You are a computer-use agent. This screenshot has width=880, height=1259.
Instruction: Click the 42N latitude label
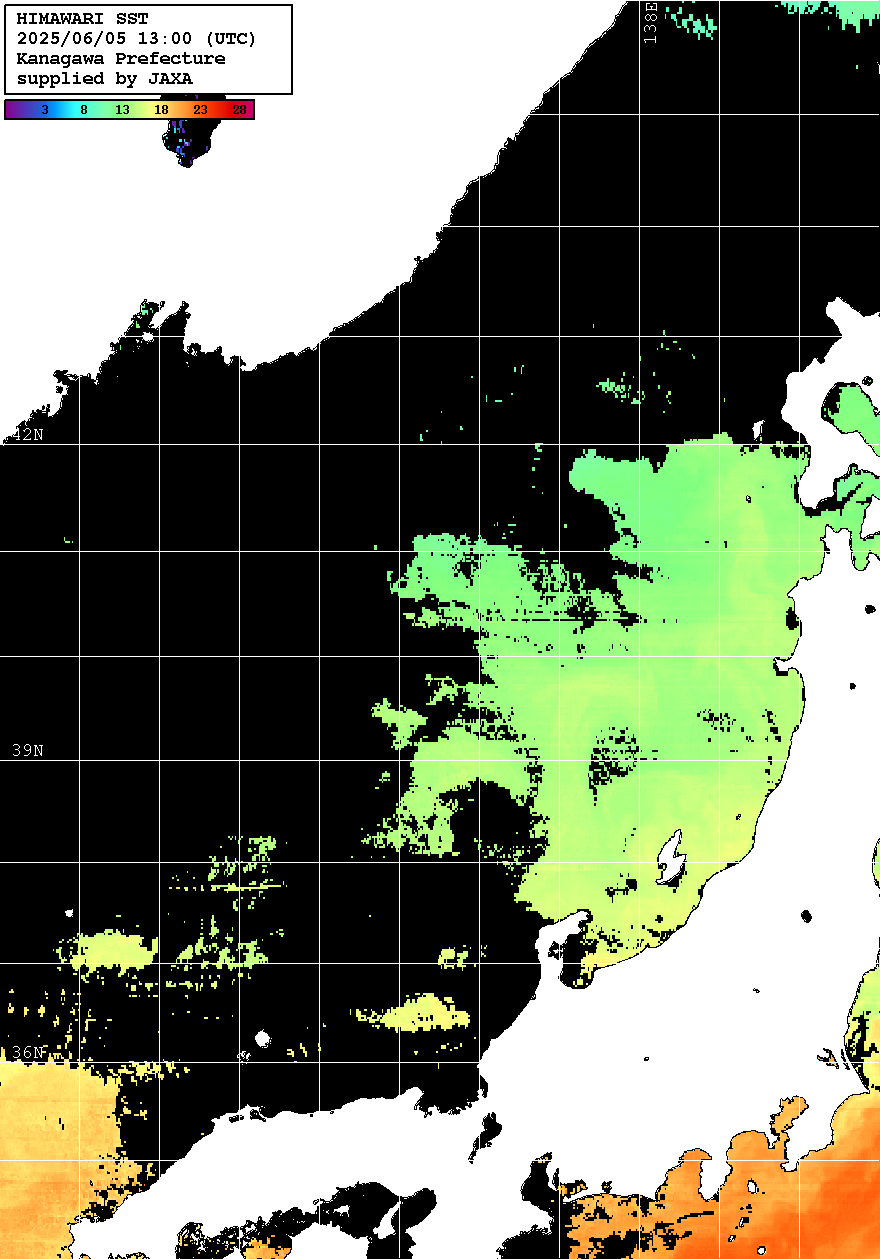tap(29, 434)
